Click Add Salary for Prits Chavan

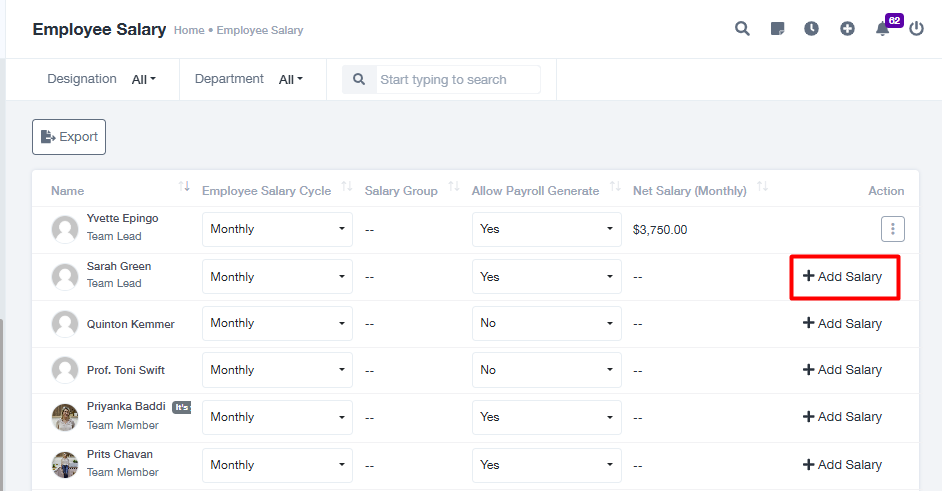842,465
